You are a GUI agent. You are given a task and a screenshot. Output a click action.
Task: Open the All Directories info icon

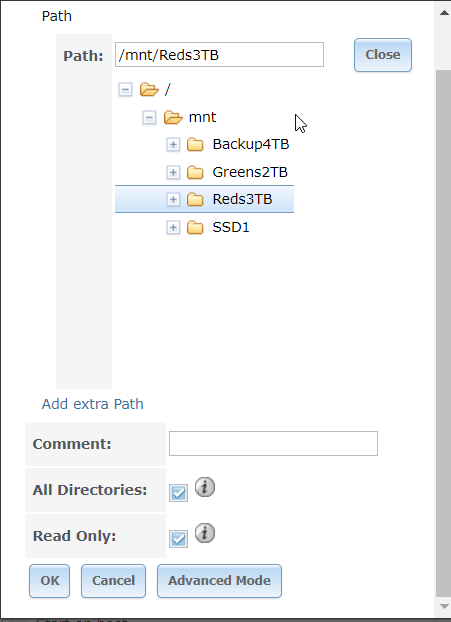pos(205,488)
